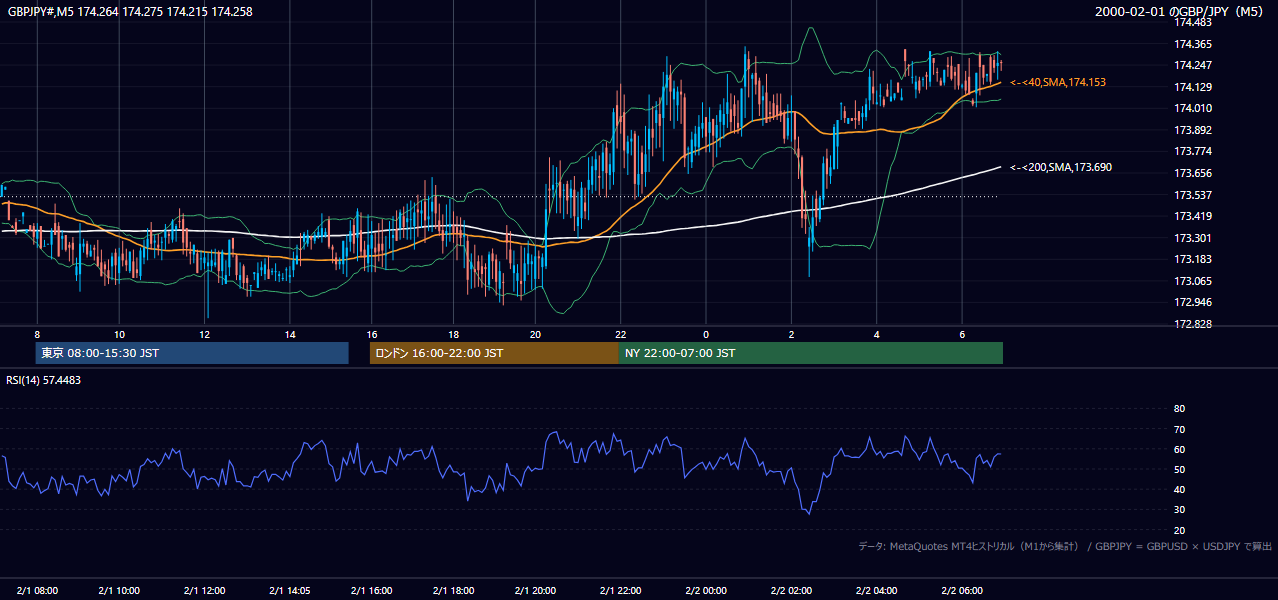Image resolution: width=1278 pixels, height=600 pixels.
Task: Click hour label 14 under the price chart
Action: [x=290, y=334]
